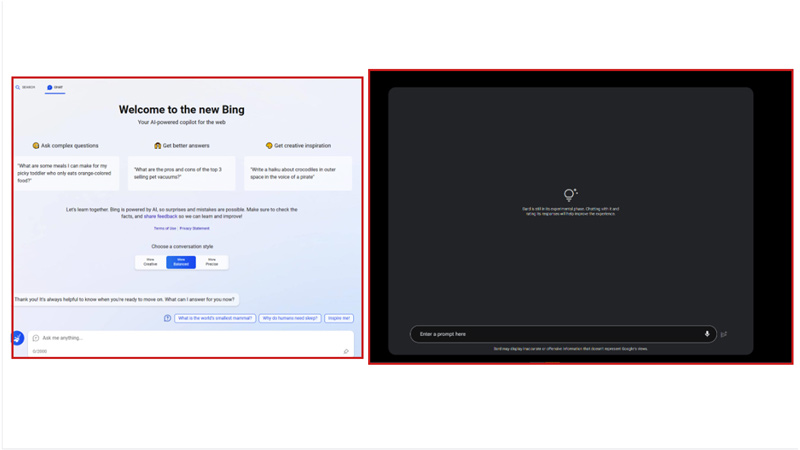
Task: Select the Chat tab in Bing
Action: click(x=55, y=87)
